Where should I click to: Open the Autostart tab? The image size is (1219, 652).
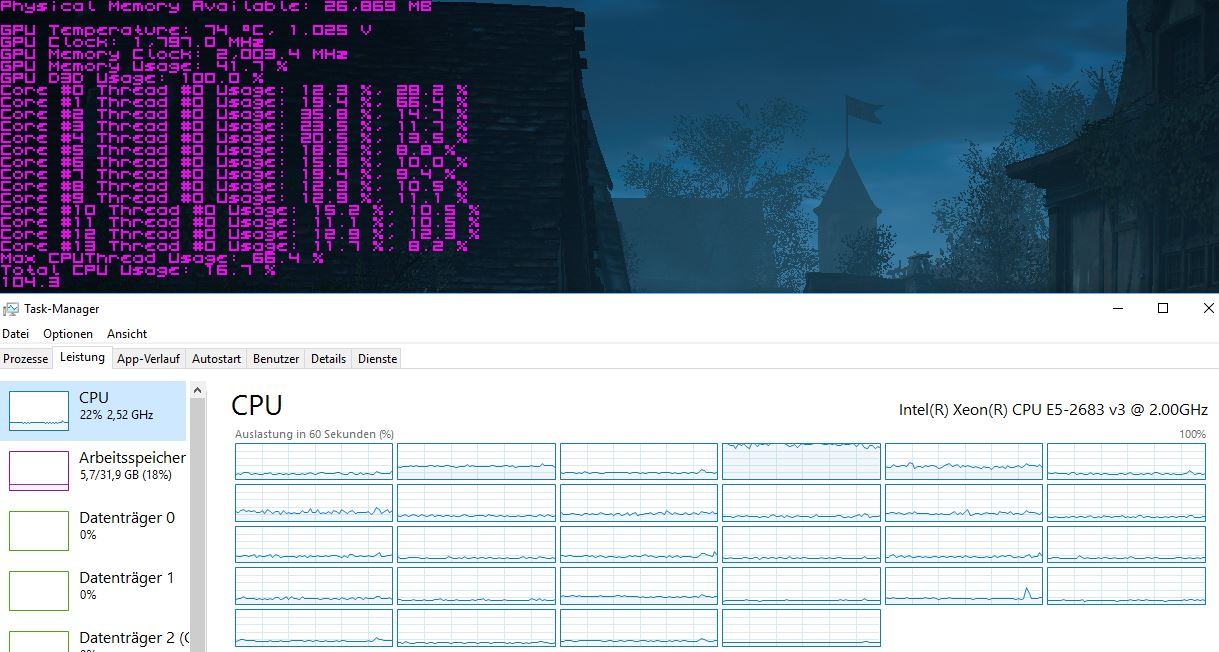217,359
